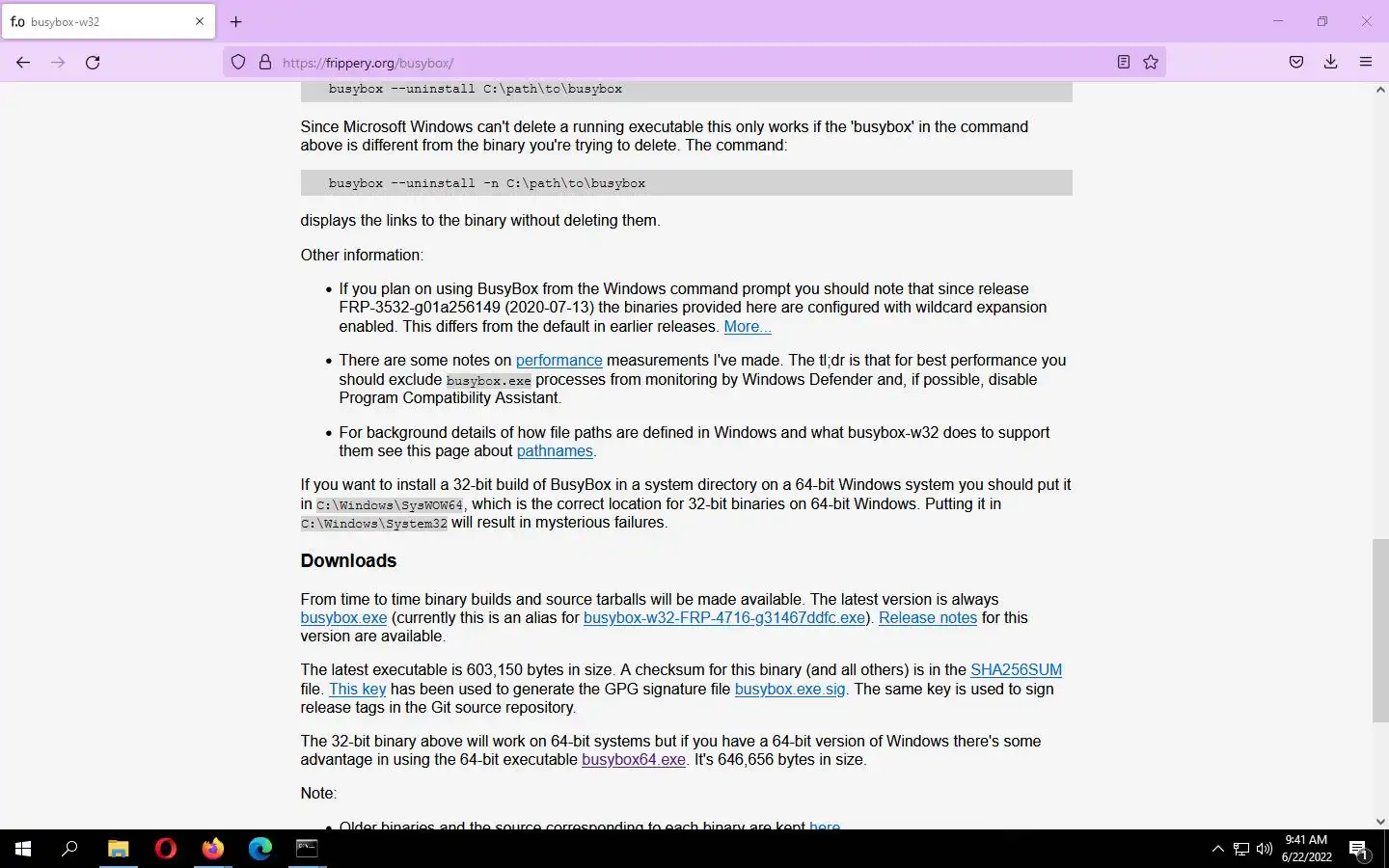Image resolution: width=1389 pixels, height=868 pixels.
Task: Open the command prompt taskbar icon
Action: 307,849
